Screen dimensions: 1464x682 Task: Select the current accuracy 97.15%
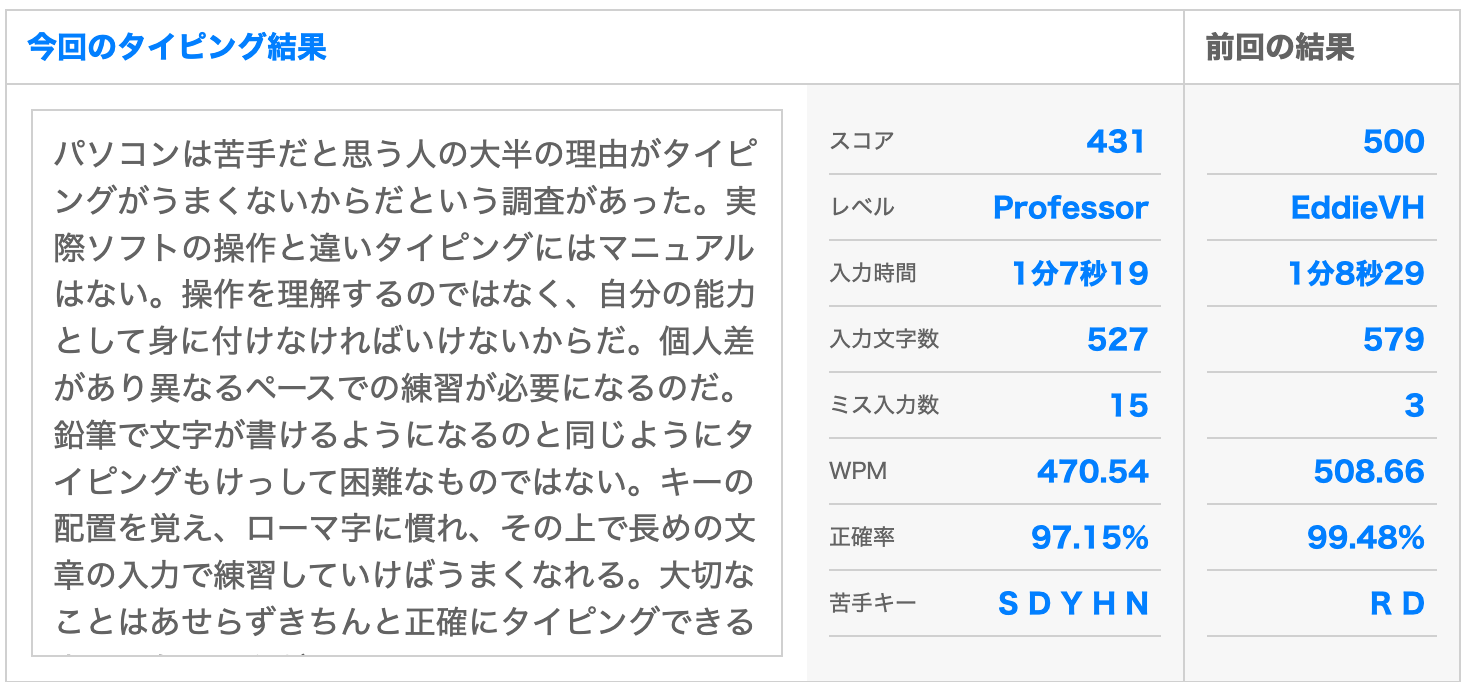click(x=1089, y=537)
